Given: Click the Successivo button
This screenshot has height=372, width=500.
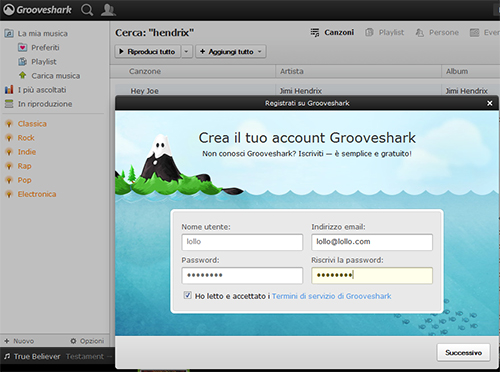Looking at the screenshot, I should [463, 353].
